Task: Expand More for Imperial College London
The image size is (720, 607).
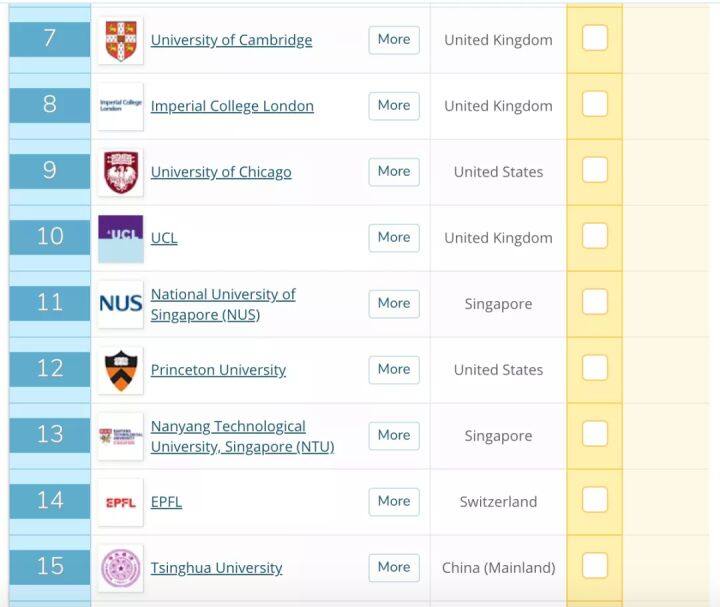Action: click(x=394, y=106)
